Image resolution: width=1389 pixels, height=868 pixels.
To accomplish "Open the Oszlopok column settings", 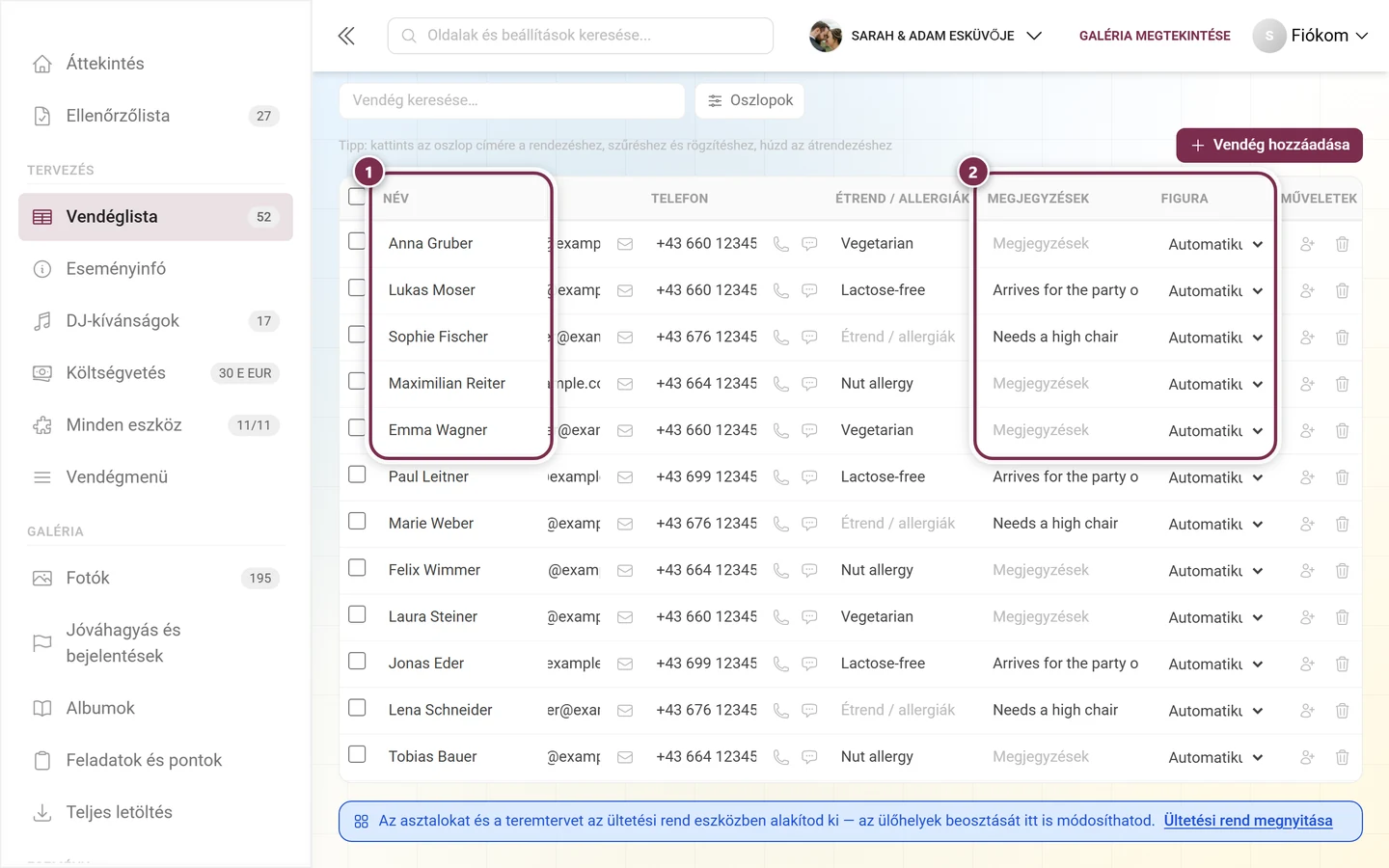I will [749, 100].
